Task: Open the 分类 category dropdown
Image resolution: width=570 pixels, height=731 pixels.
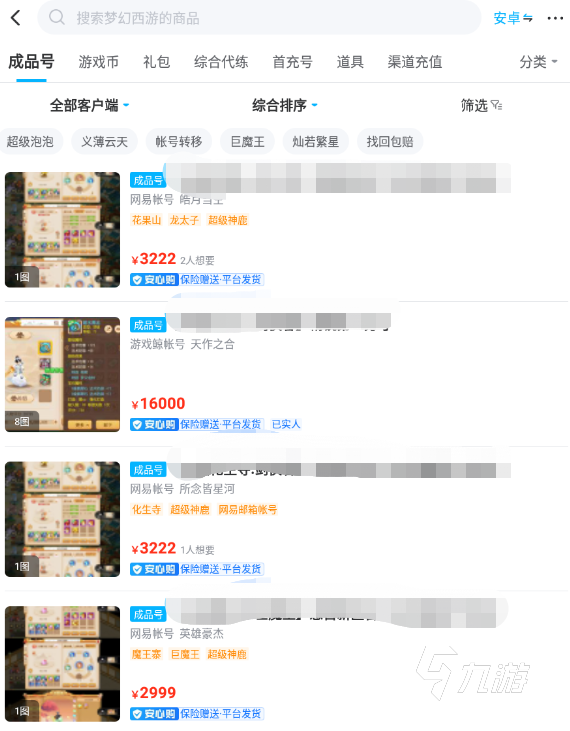Action: click(x=538, y=62)
